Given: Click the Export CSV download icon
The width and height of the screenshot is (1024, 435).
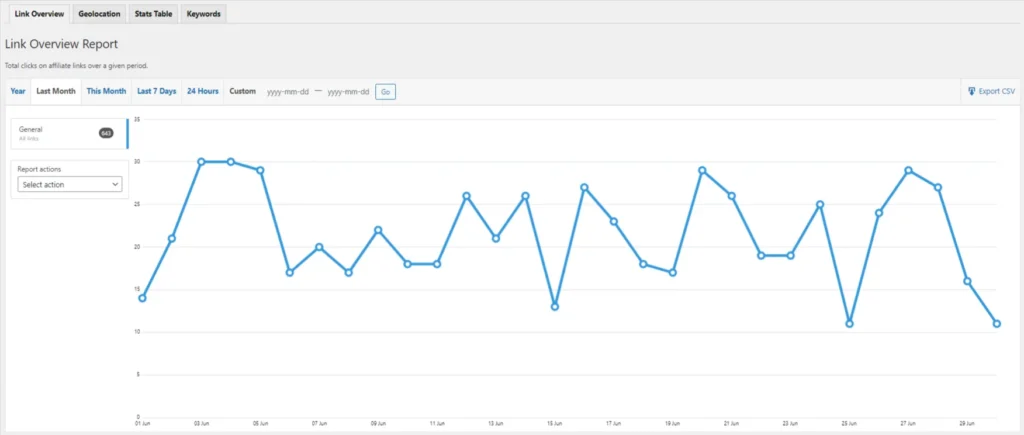Looking at the screenshot, I should click(x=971, y=91).
